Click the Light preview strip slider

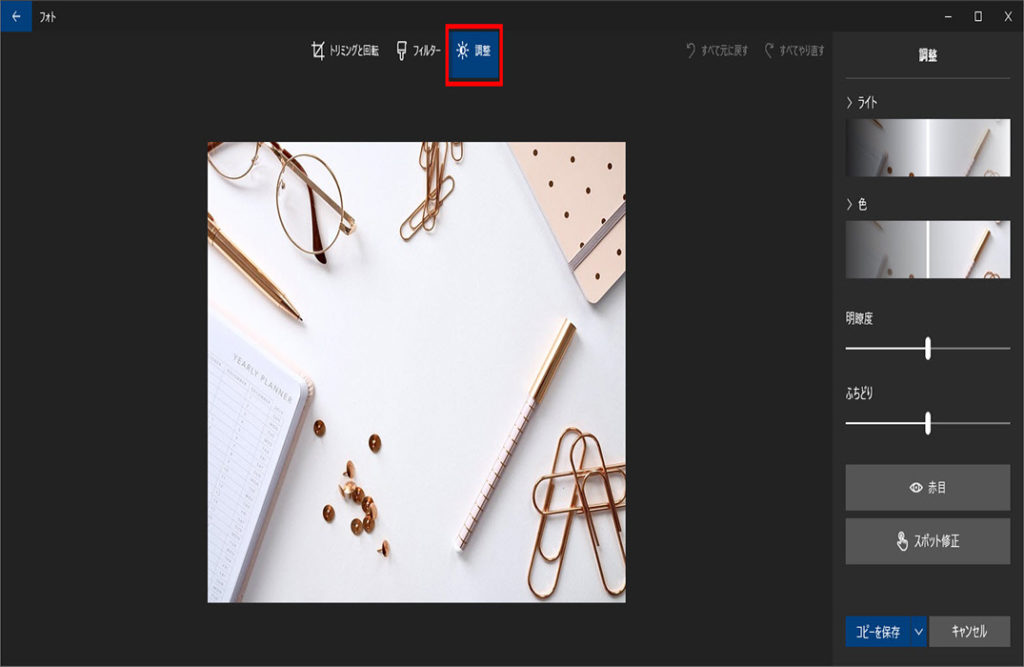click(x=927, y=148)
